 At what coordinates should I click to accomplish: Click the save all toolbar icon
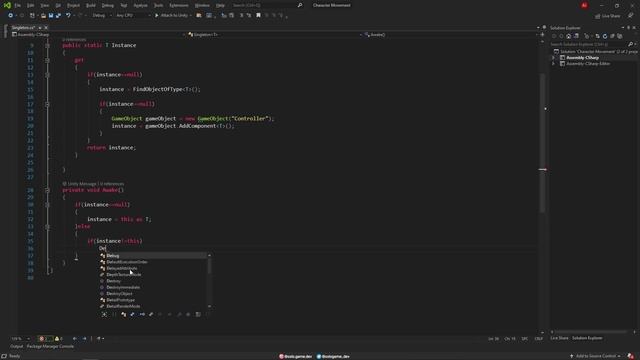pyautogui.click(x=58, y=16)
